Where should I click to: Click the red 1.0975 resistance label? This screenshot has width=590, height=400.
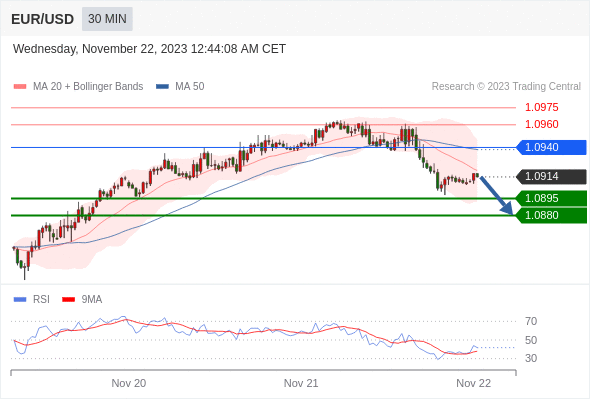pyautogui.click(x=541, y=107)
